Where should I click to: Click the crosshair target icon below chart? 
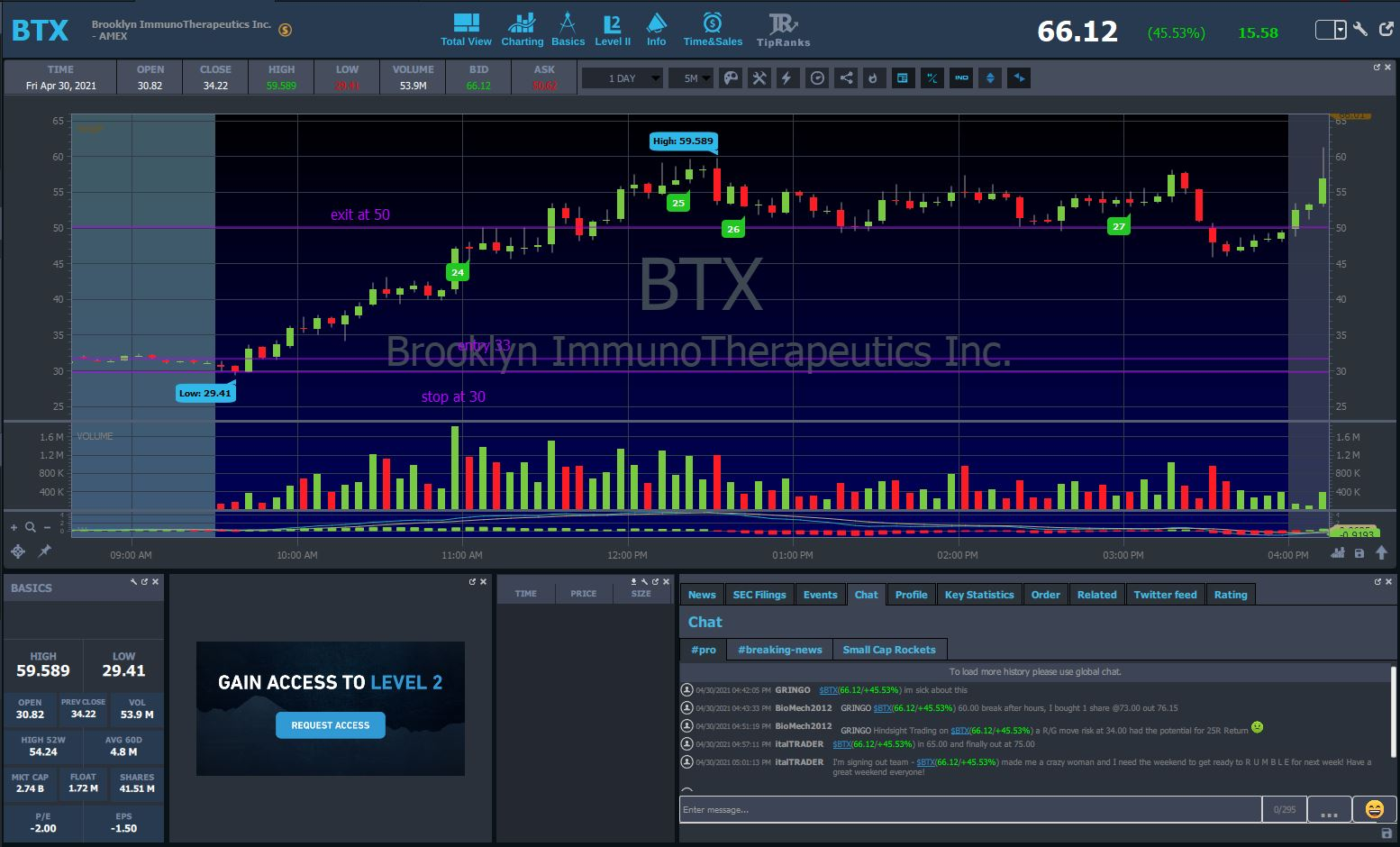click(x=18, y=551)
